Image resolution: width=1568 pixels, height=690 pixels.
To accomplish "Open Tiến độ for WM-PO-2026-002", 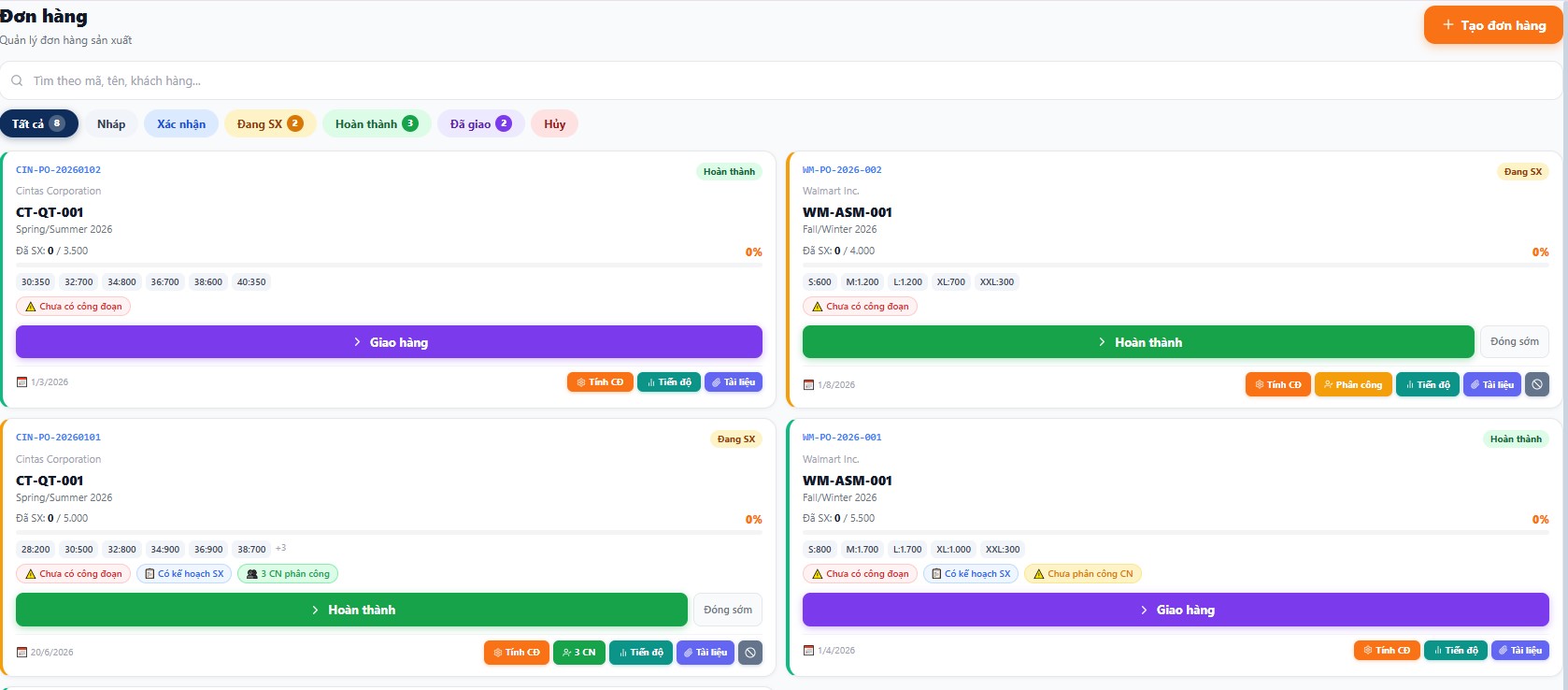I will 1428,384.
